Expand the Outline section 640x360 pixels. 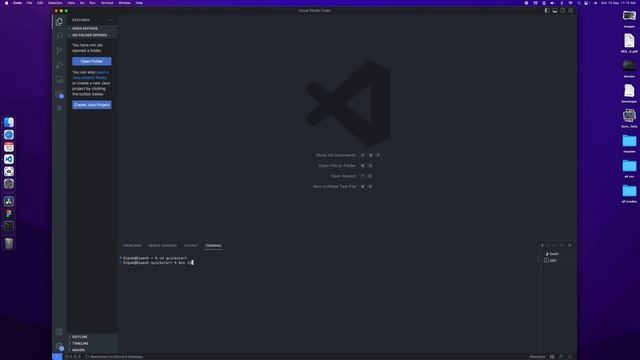[92, 337]
